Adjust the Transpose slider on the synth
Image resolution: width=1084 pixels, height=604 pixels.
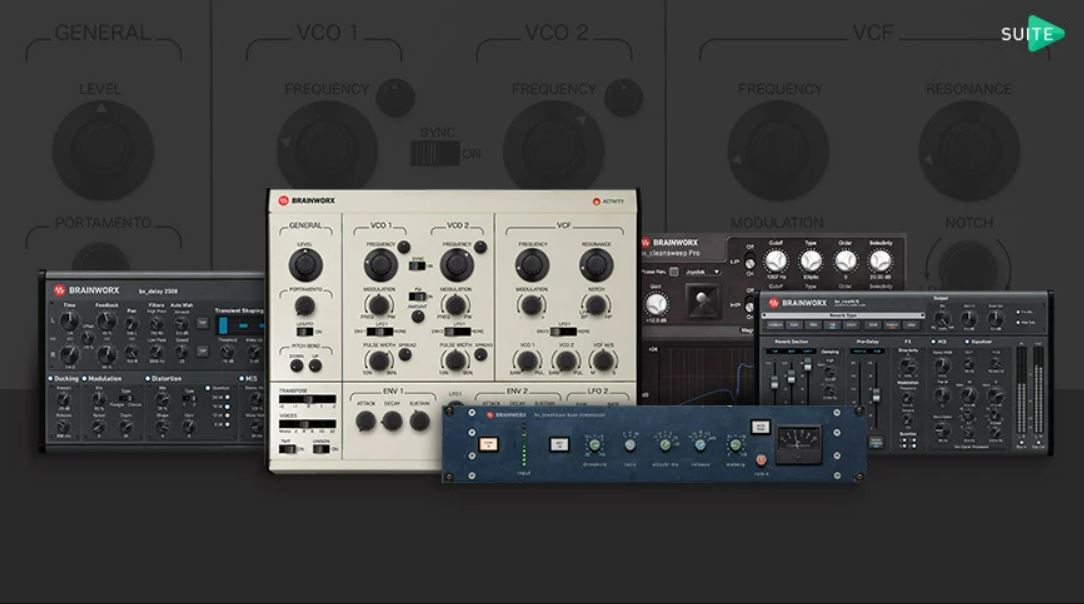308,399
